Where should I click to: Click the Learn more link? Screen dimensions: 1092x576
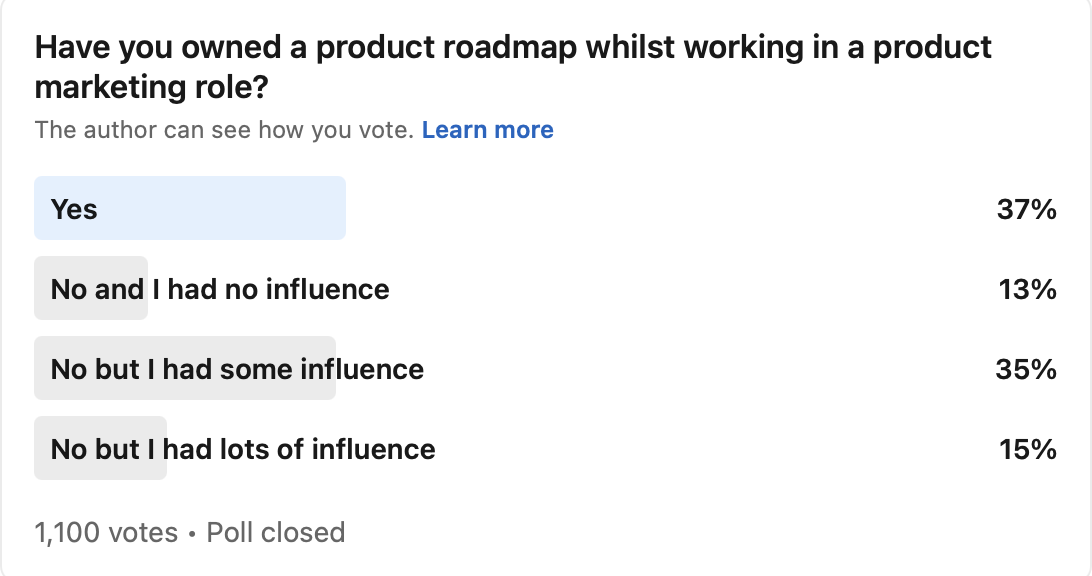pos(487,130)
